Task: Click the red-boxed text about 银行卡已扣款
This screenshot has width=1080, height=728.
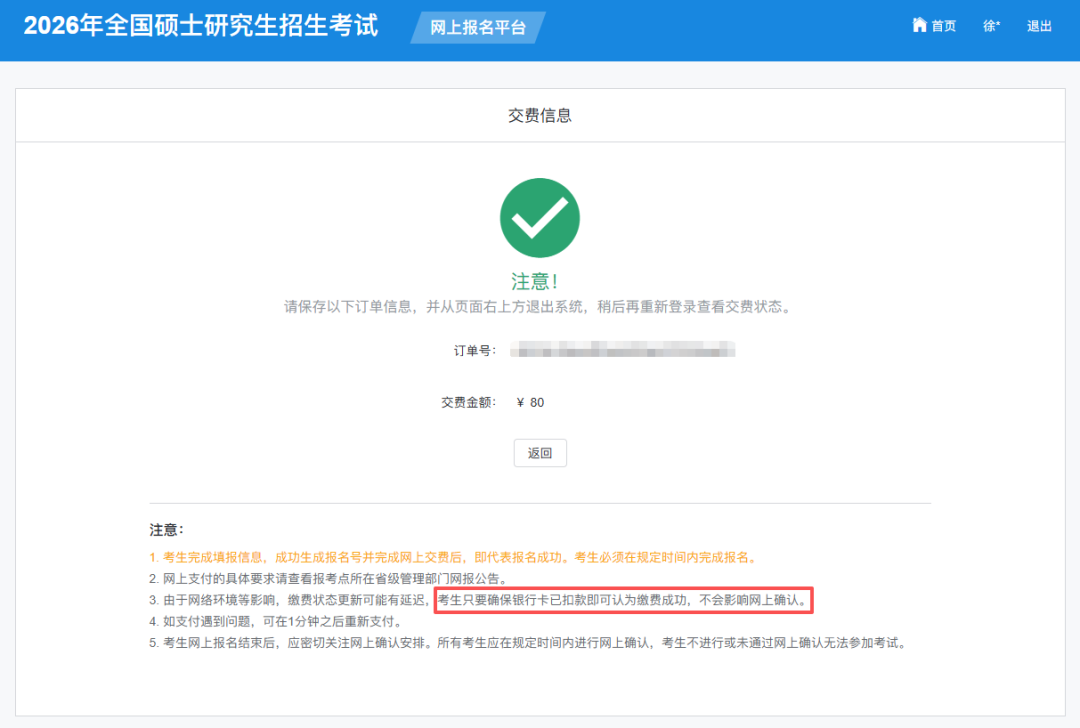Action: (623, 600)
